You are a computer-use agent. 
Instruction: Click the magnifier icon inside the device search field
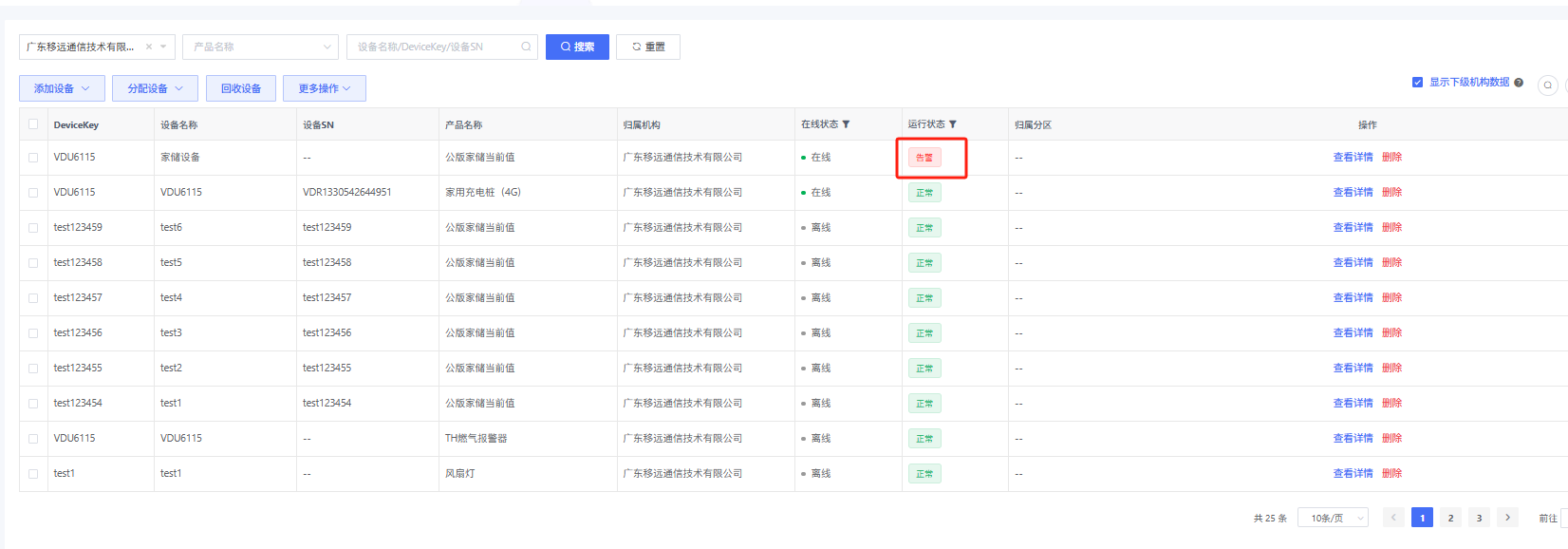[x=526, y=47]
